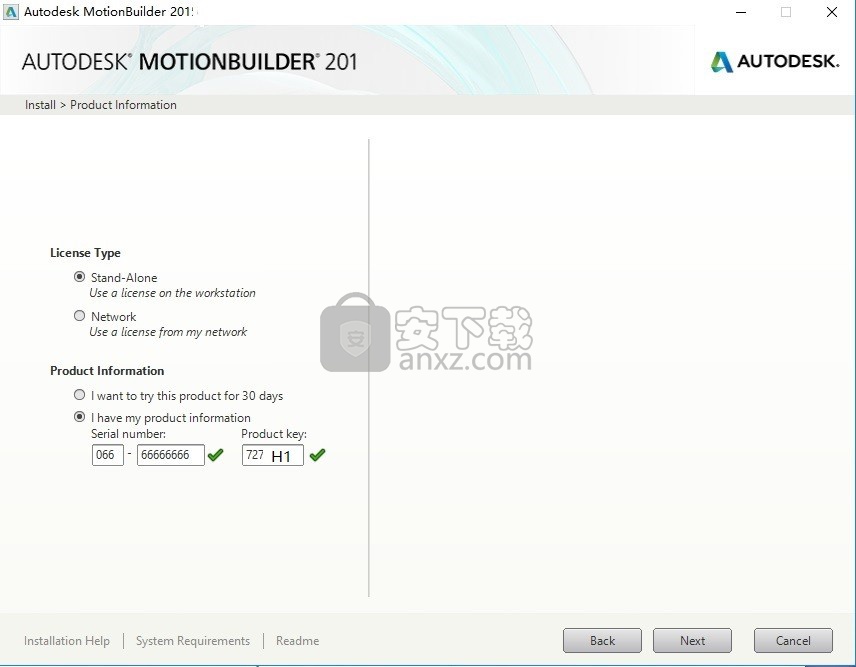This screenshot has height=667, width=856.
Task: Minimize the installer window
Action: (741, 12)
